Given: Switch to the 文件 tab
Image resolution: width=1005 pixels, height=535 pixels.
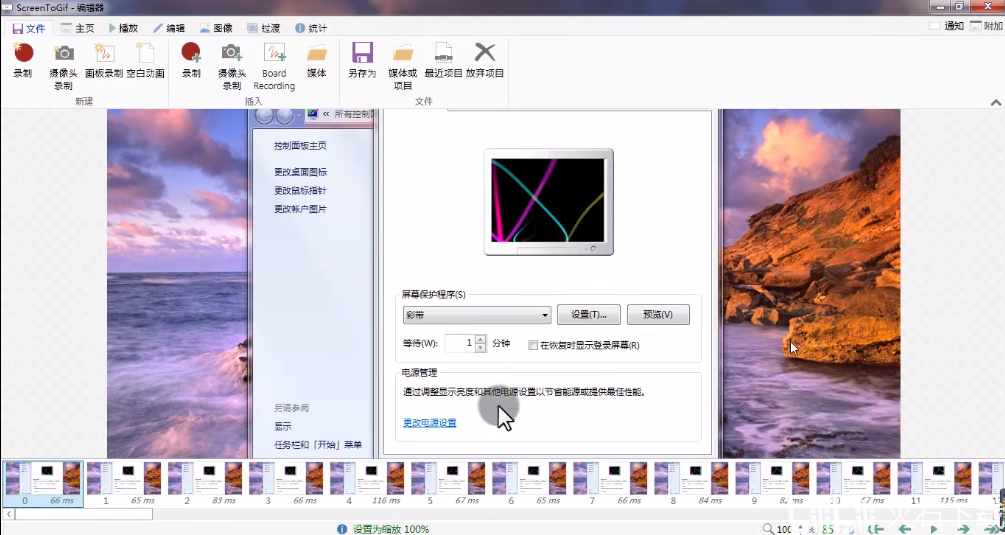Looking at the screenshot, I should tap(29, 28).
